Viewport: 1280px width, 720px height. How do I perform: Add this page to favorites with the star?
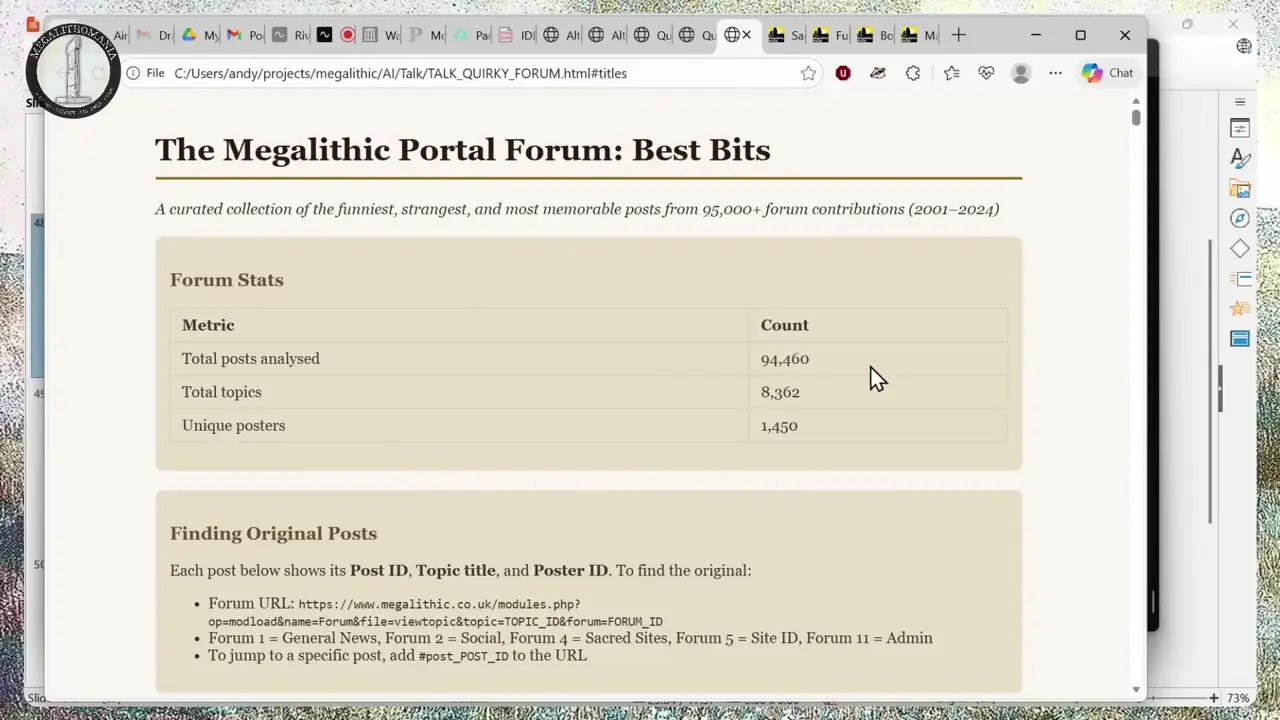click(x=808, y=73)
